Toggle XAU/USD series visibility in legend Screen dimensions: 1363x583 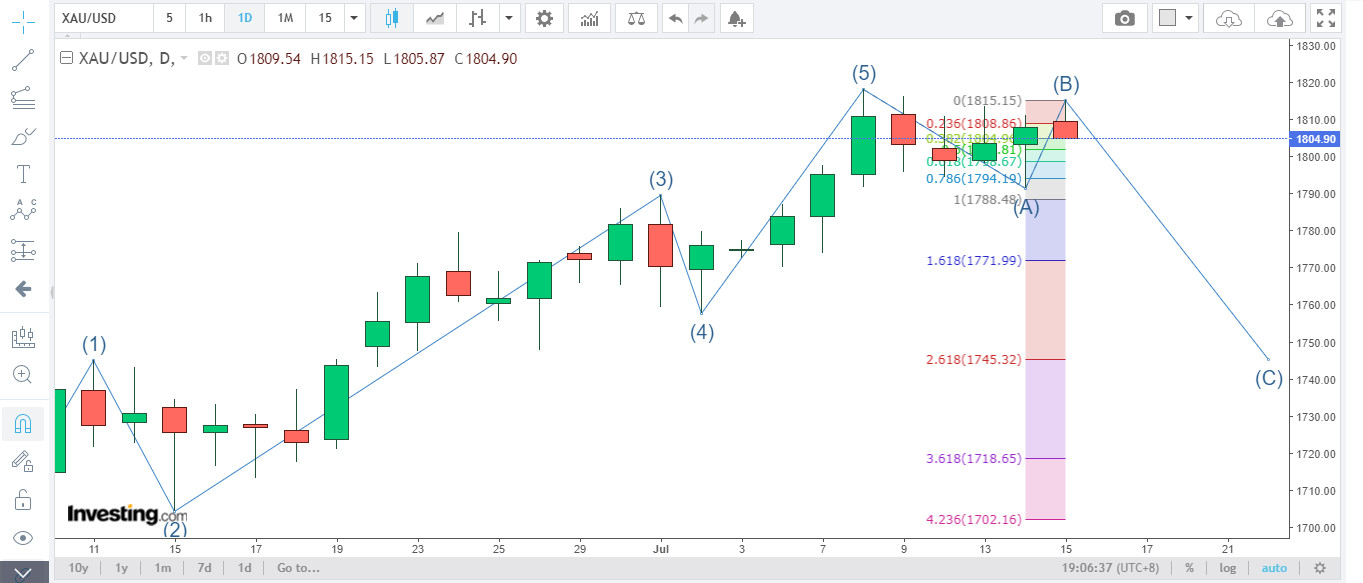(204, 59)
